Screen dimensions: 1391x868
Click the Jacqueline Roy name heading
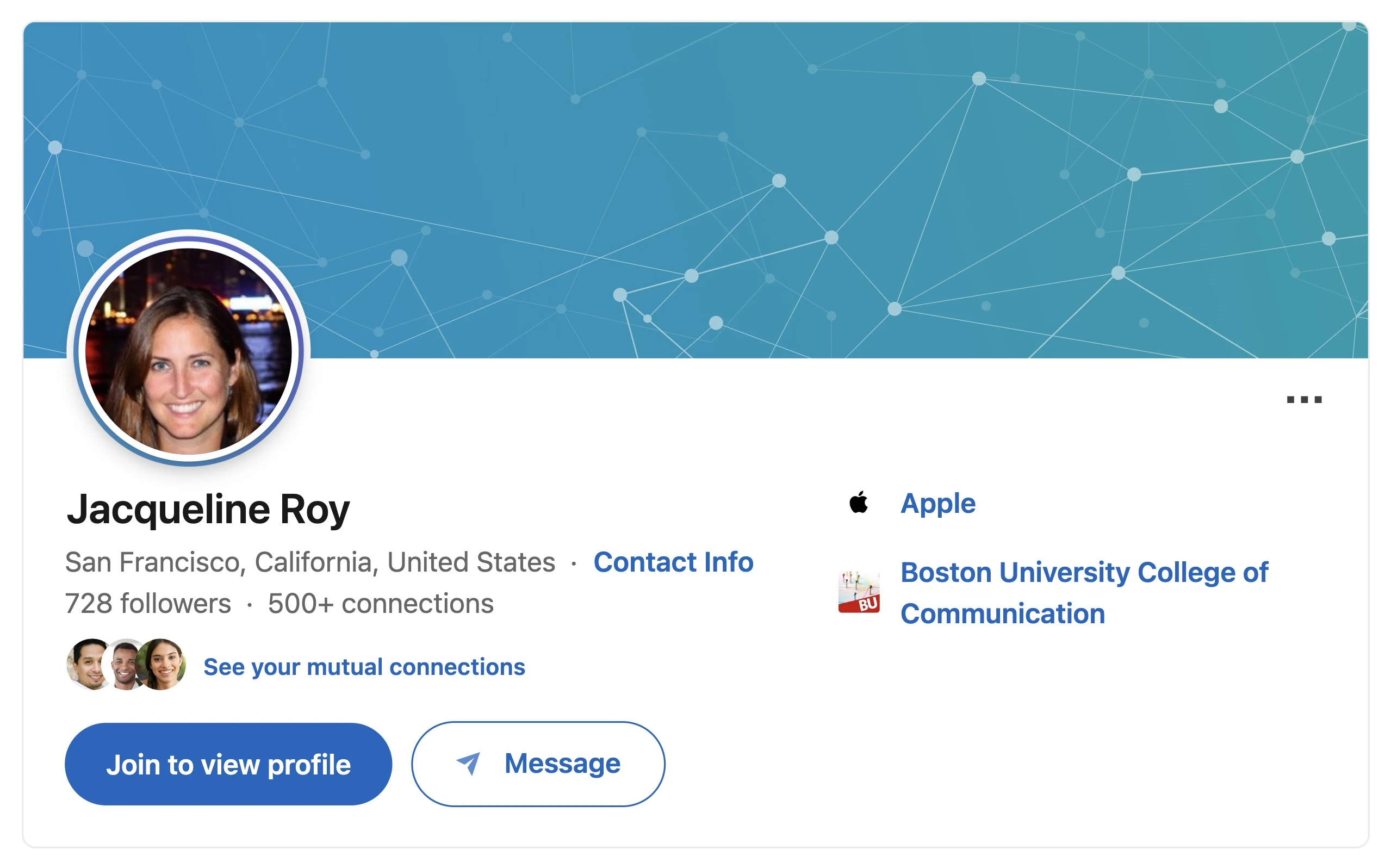tap(208, 509)
